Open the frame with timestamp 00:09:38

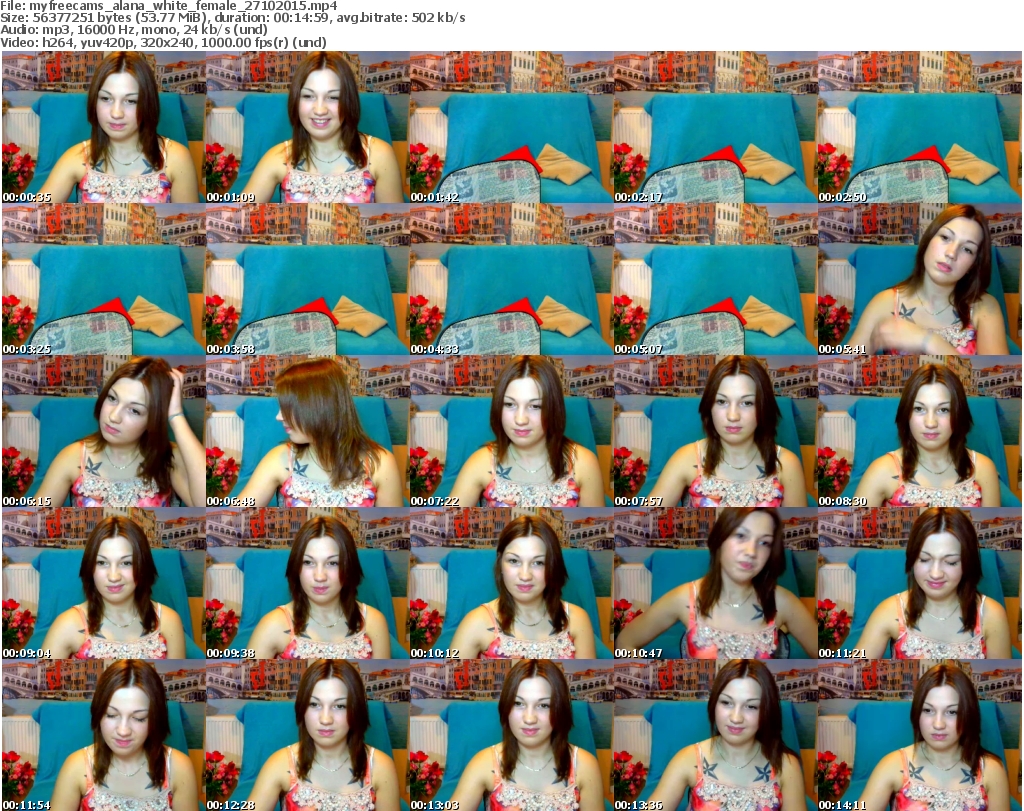coord(308,584)
